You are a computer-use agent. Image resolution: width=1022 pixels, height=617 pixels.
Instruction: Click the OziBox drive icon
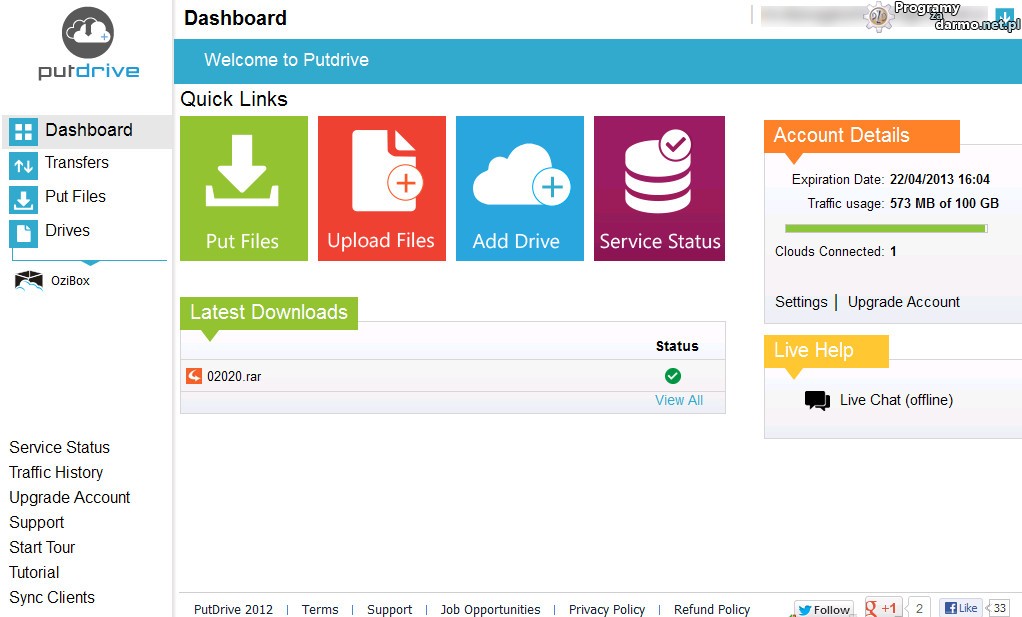click(x=29, y=281)
